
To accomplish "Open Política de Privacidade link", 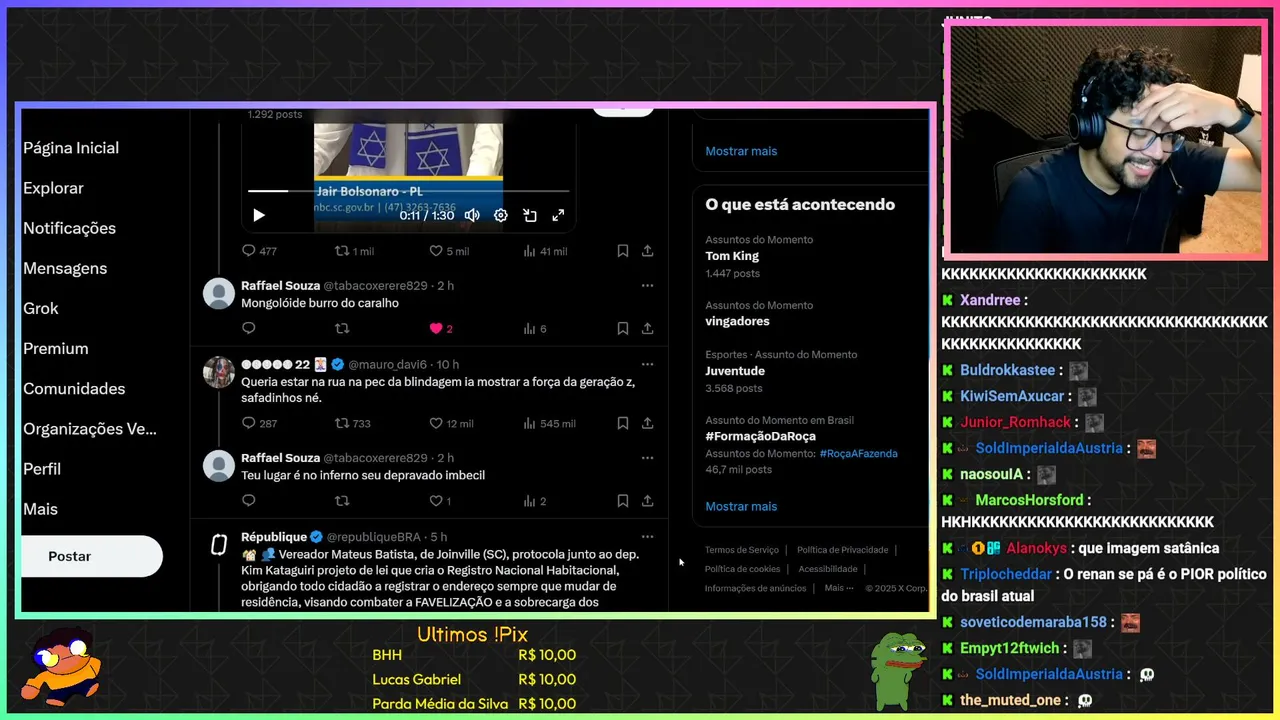I will (842, 550).
